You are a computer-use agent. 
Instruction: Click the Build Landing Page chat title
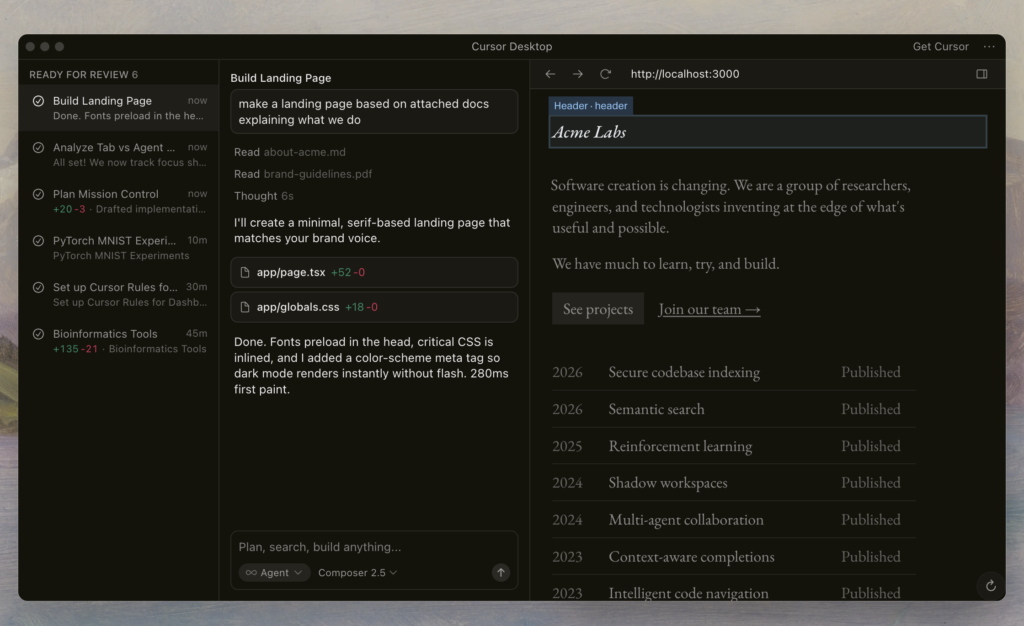[281, 78]
